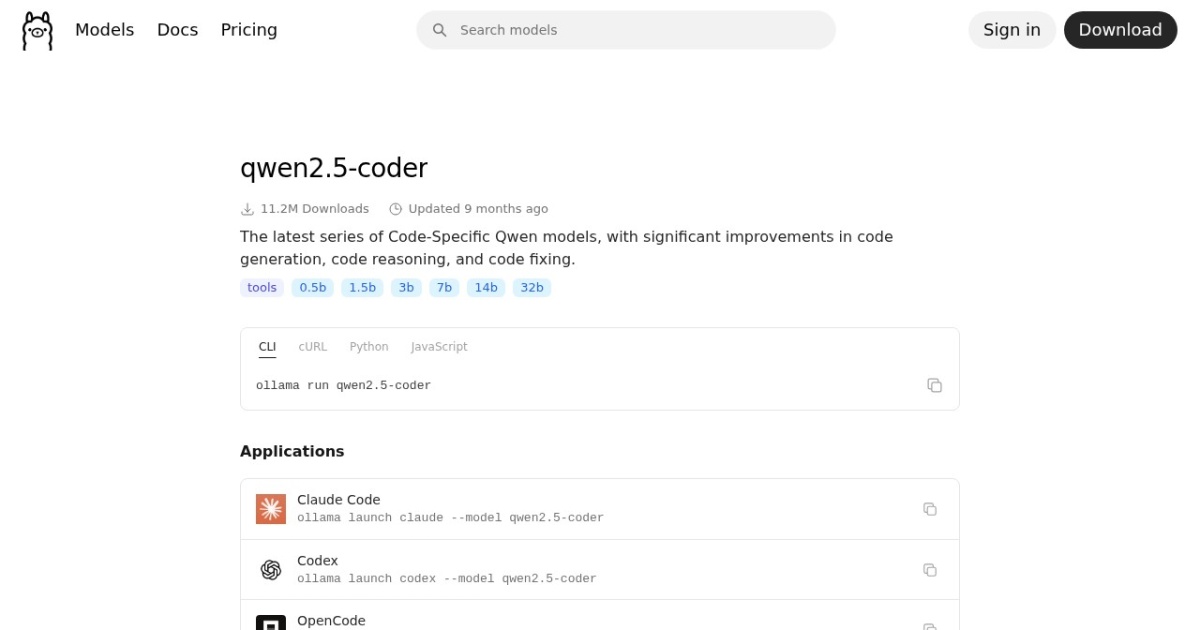The width and height of the screenshot is (1200, 630).
Task: Click the Ollama llama logo
Action: coord(37,30)
